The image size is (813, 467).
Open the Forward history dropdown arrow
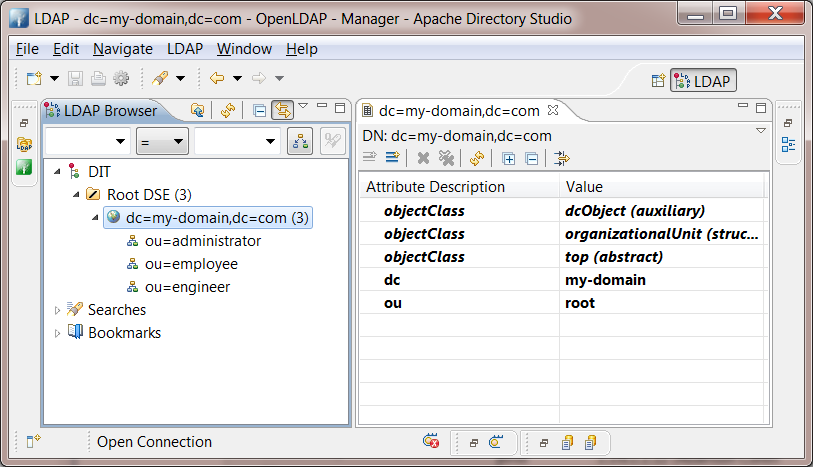(279, 79)
